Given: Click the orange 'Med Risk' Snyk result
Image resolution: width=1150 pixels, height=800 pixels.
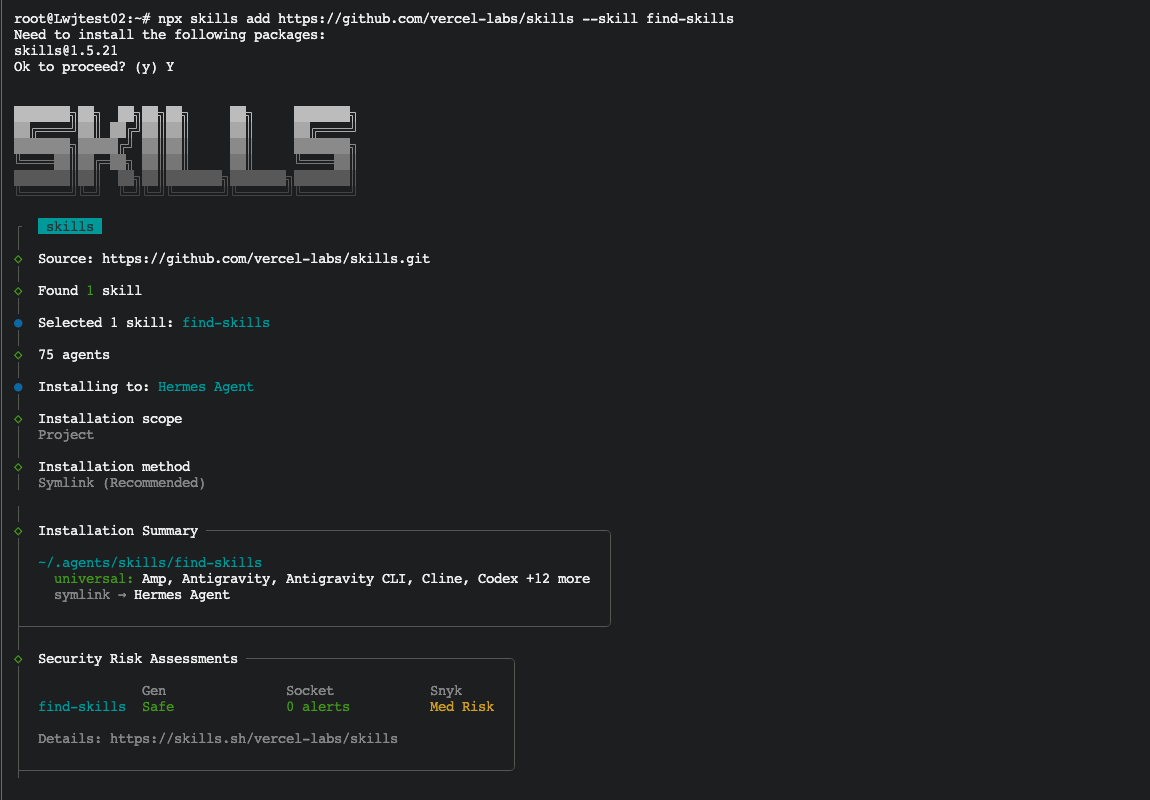Looking at the screenshot, I should pyautogui.click(x=462, y=707).
